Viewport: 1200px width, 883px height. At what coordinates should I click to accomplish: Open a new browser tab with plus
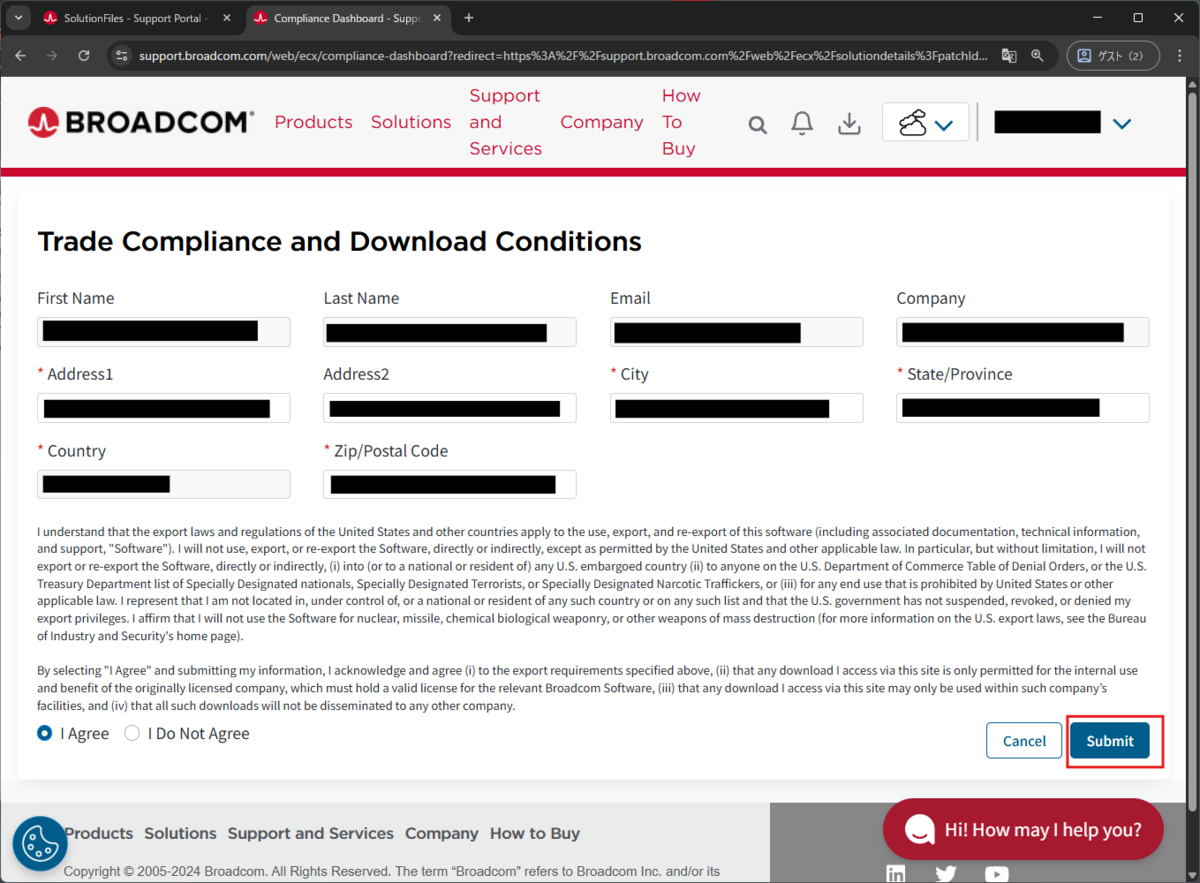click(469, 18)
